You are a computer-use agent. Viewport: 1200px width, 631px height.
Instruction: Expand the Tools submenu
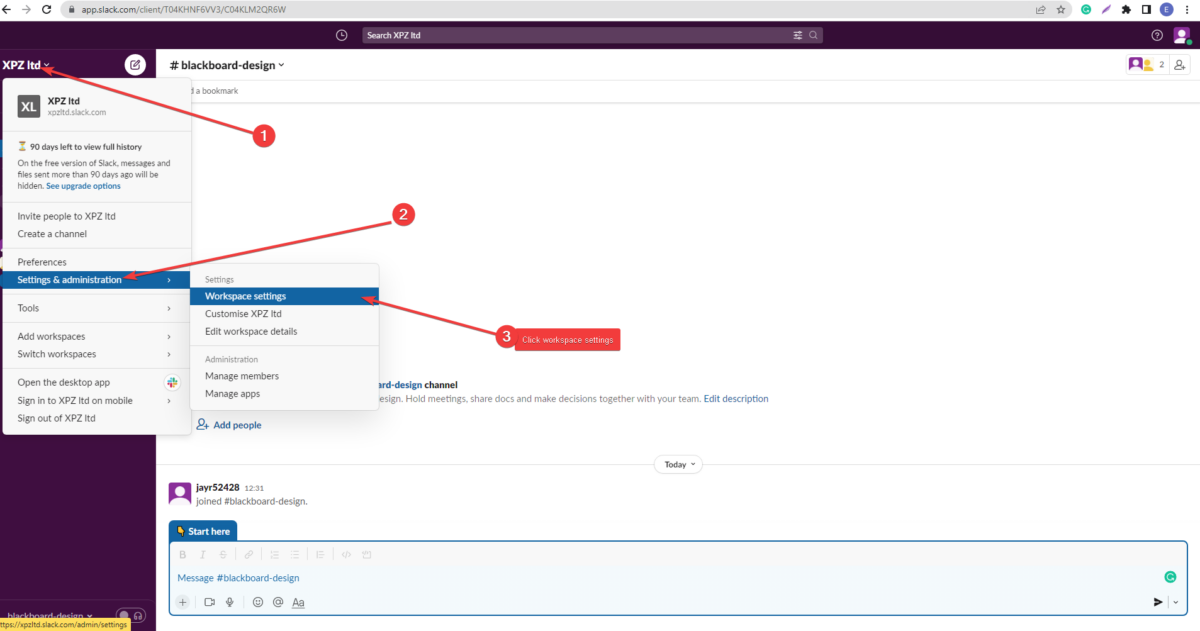click(x=93, y=308)
